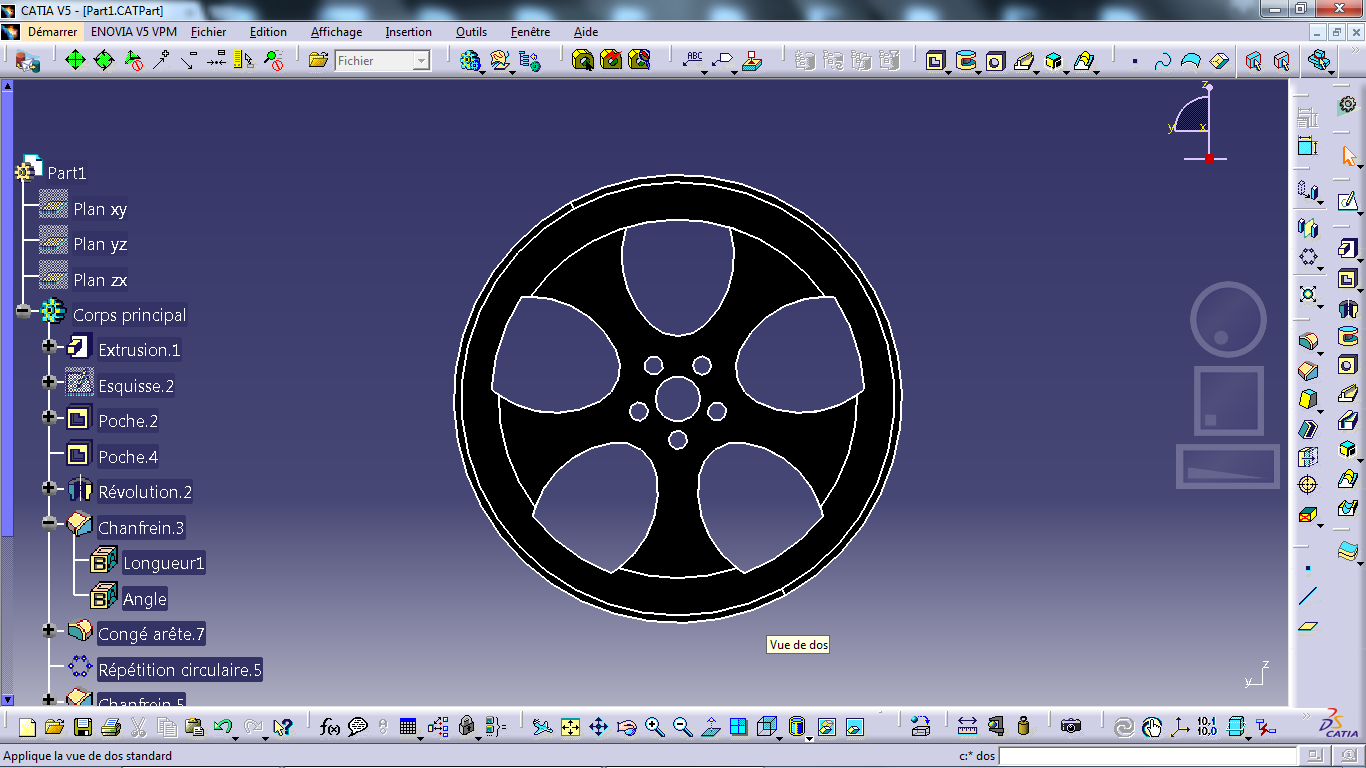
Task: Open the design table icon
Action: click(408, 727)
